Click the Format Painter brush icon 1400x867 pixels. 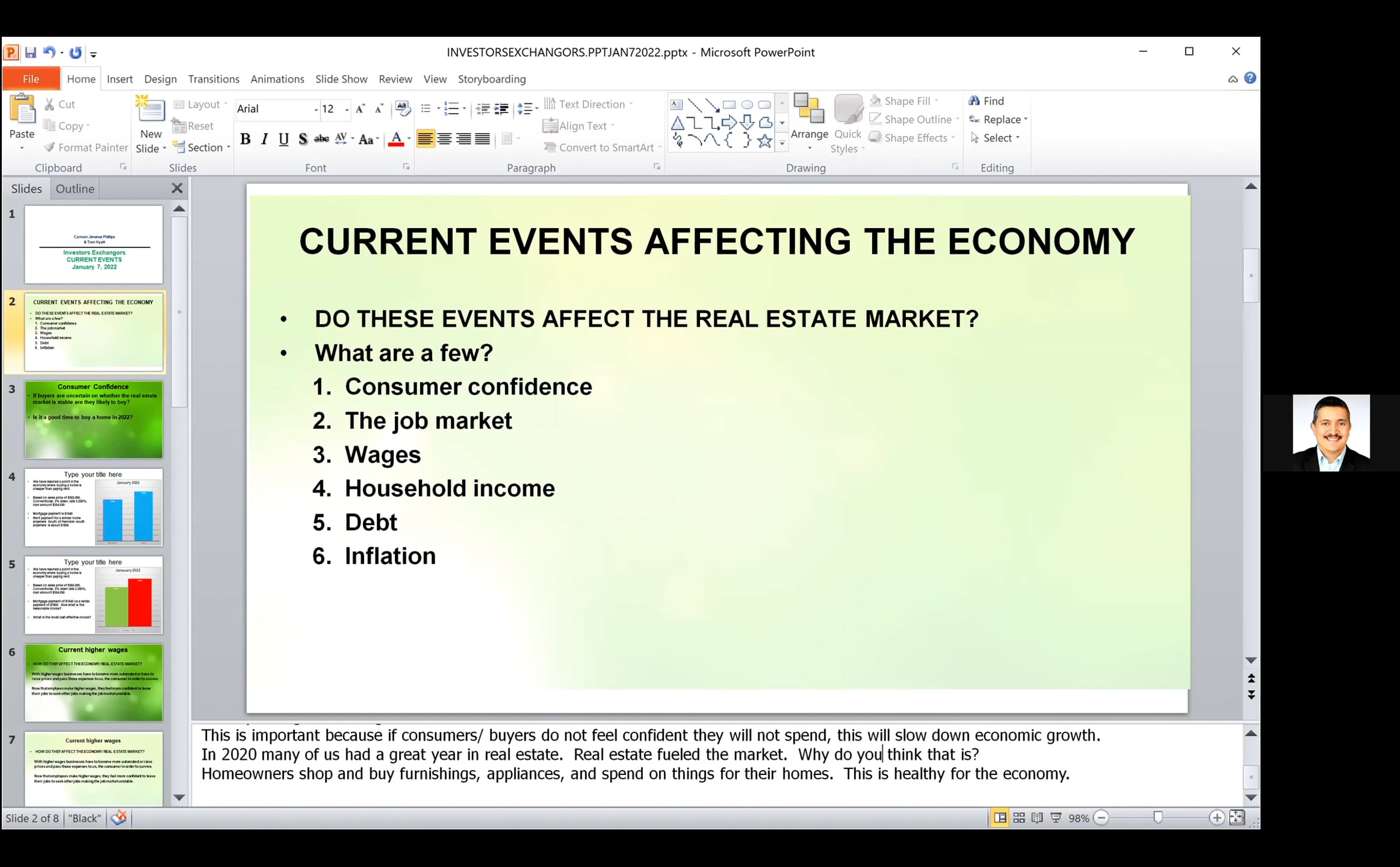50,147
